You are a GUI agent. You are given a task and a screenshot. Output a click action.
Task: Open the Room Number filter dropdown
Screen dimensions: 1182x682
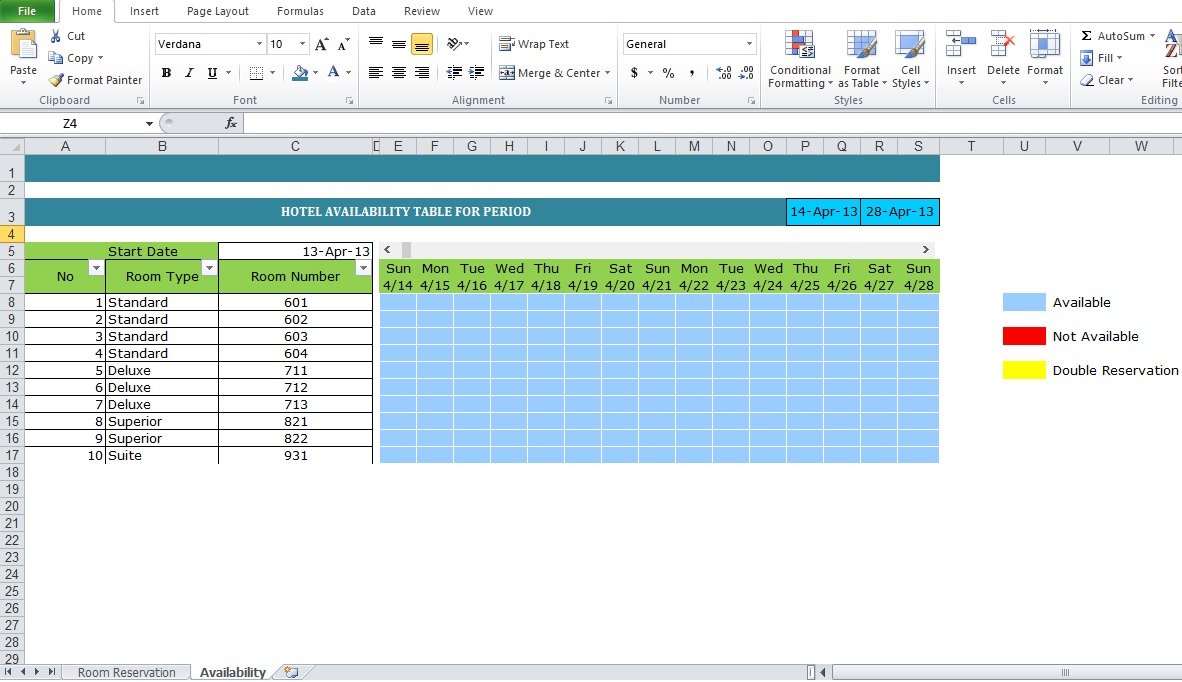tap(363, 268)
